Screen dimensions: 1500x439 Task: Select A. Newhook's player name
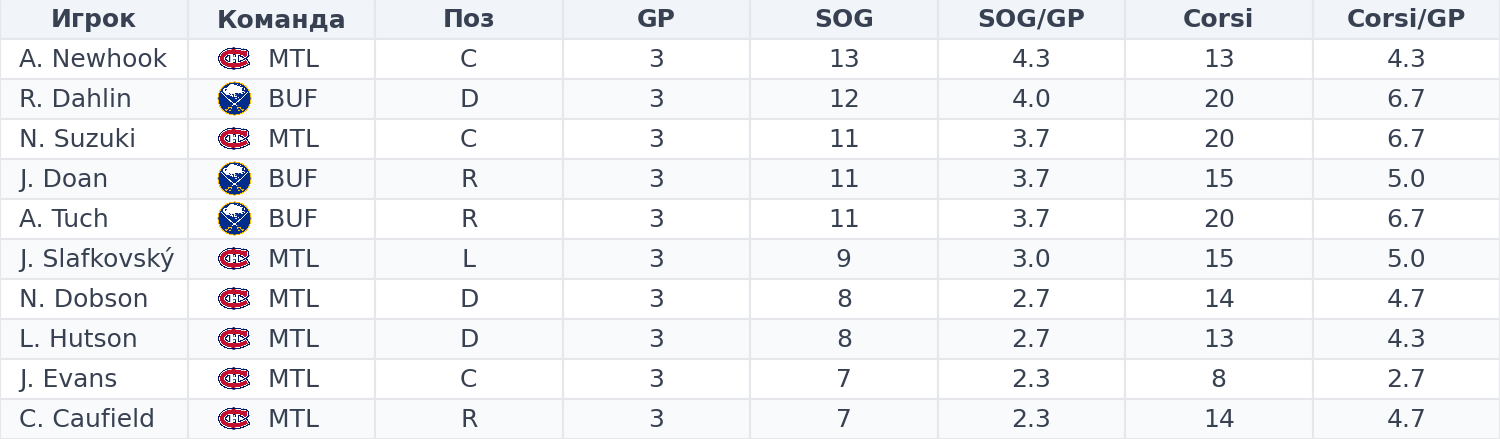click(x=93, y=59)
